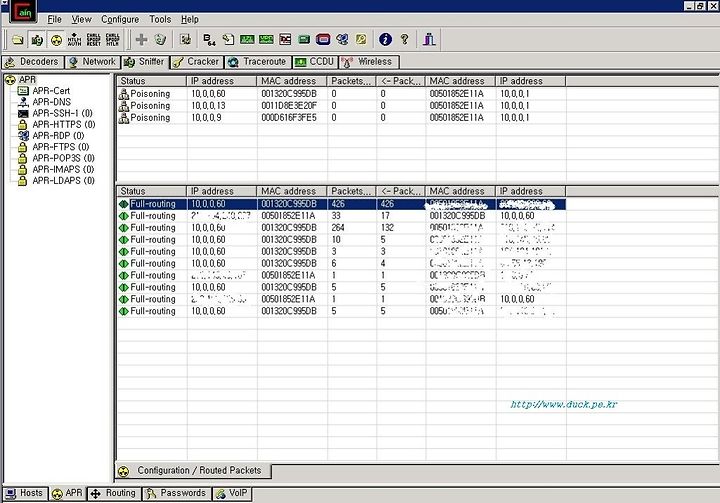Select APR-IMAPS (0) in the tree
The image size is (720, 503).
pos(63,170)
